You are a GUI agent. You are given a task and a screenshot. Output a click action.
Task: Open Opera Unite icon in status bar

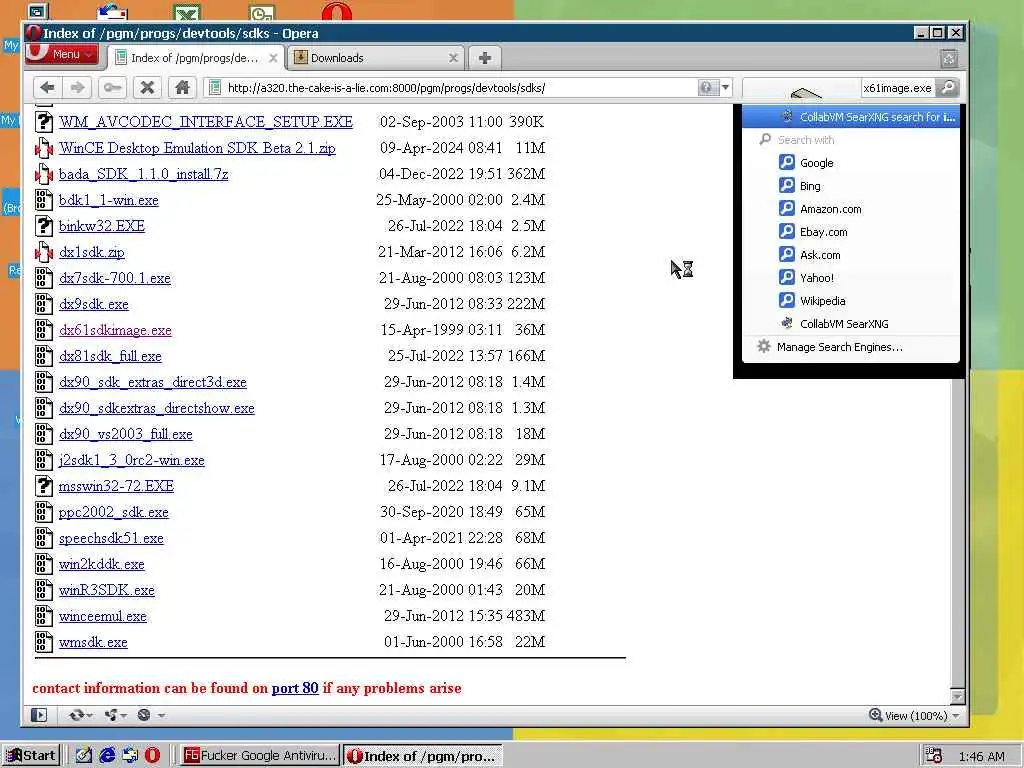pos(114,715)
